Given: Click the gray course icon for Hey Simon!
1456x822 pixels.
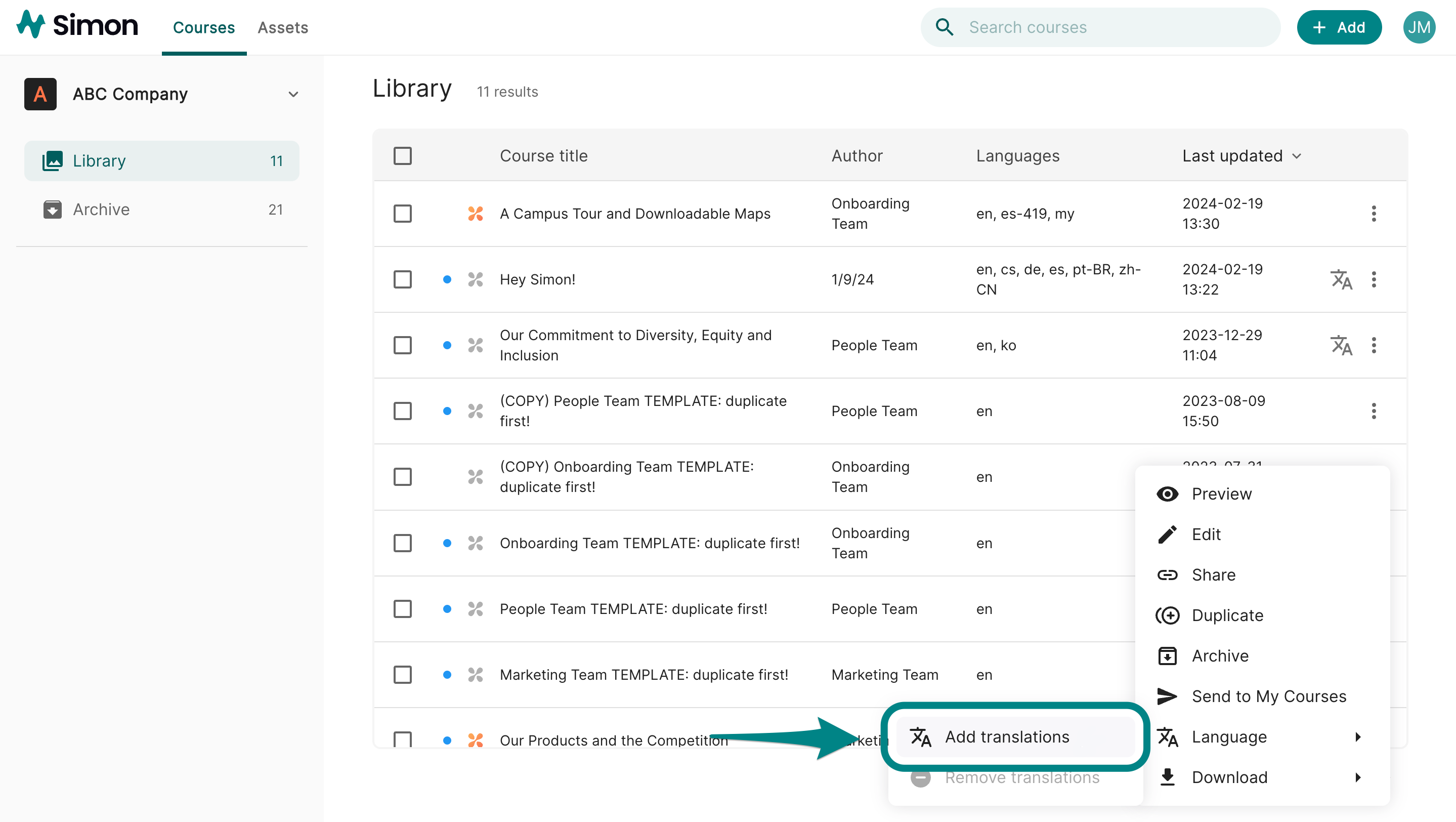Looking at the screenshot, I should click(x=476, y=279).
